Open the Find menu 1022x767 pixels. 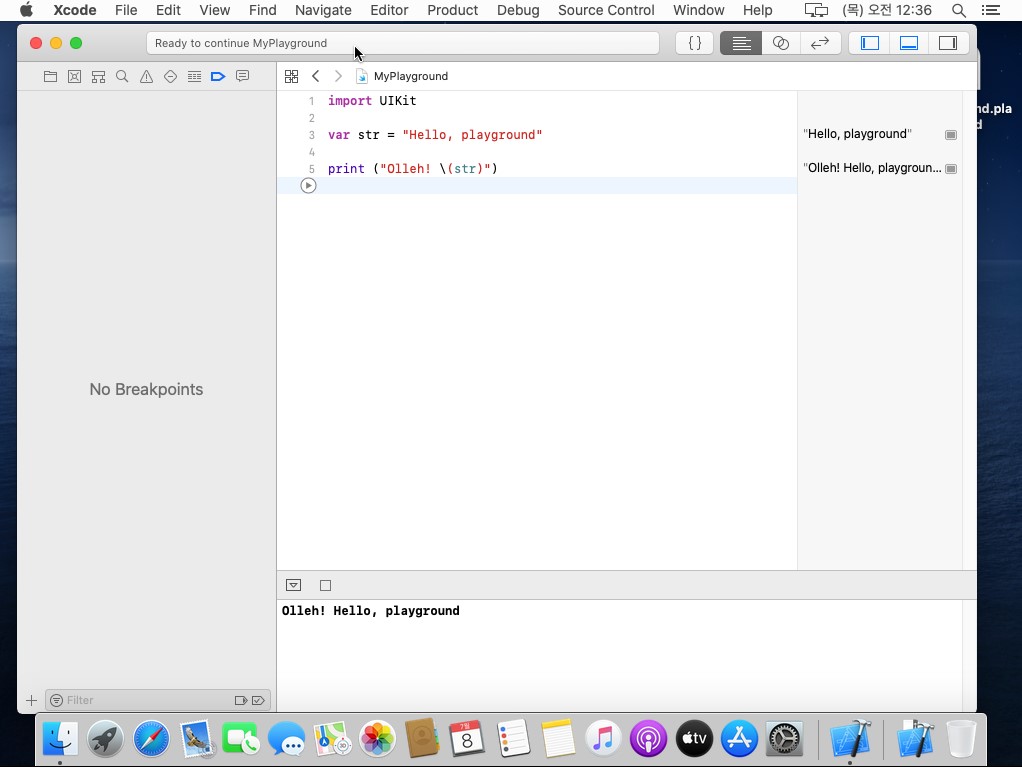click(x=263, y=10)
